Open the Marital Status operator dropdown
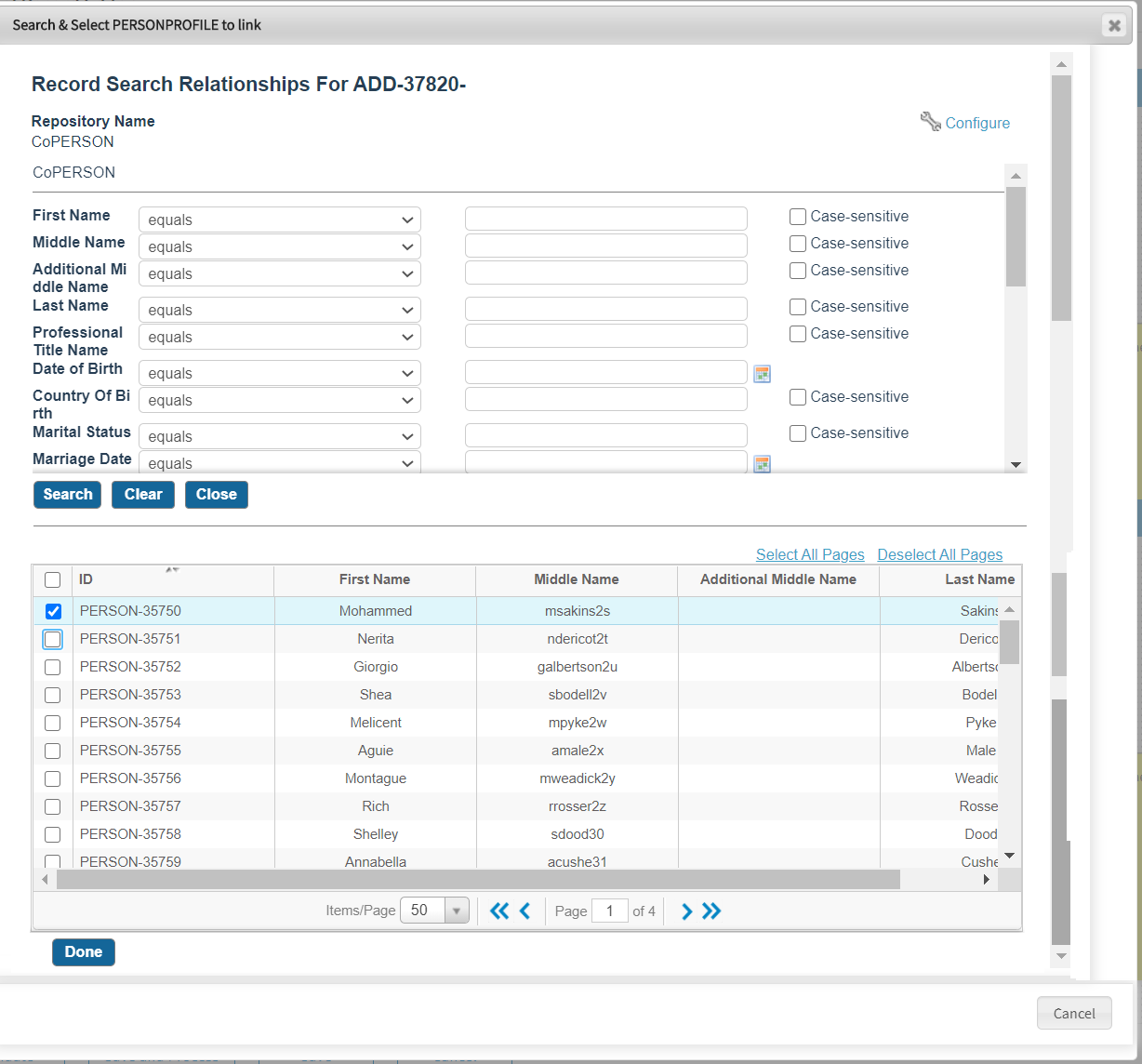1142x1064 pixels. [x=279, y=437]
